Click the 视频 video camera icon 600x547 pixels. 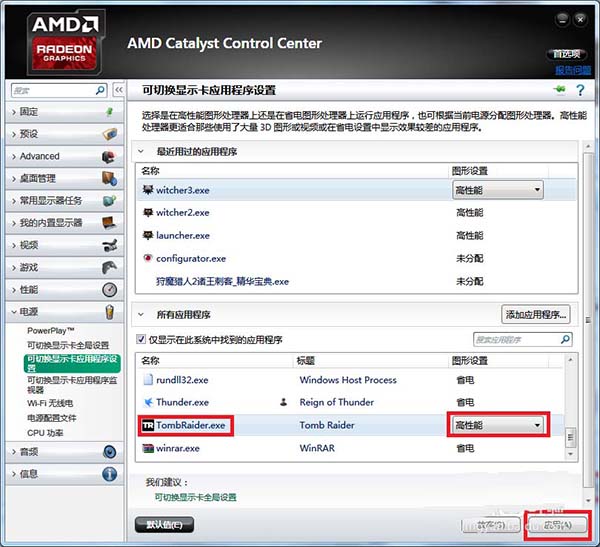point(110,245)
